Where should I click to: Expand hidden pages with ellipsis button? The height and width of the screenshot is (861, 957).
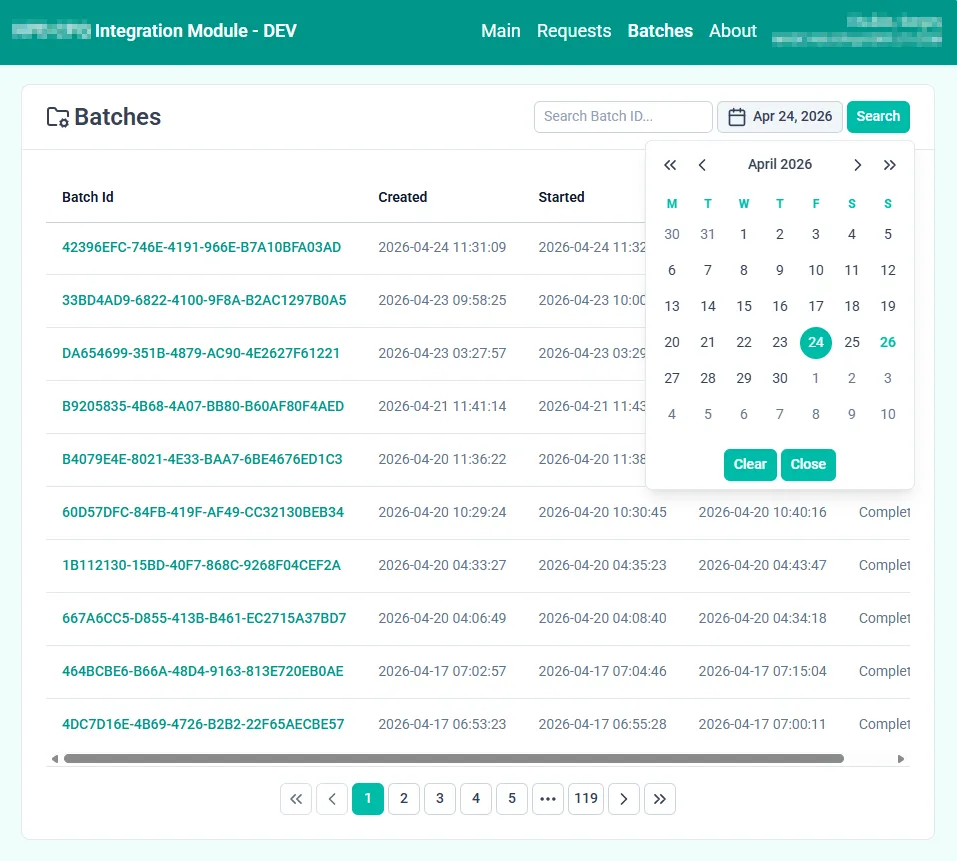coord(548,798)
